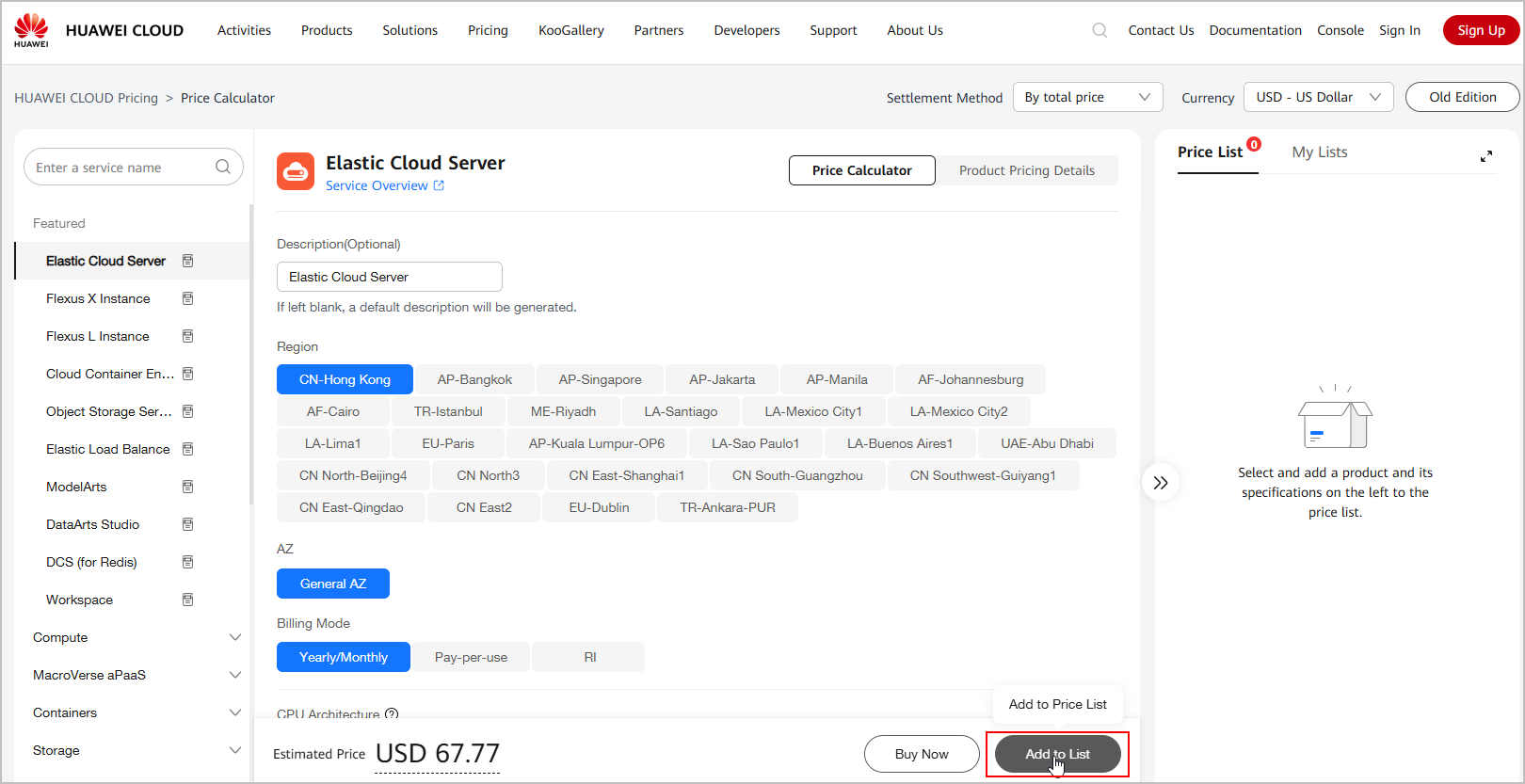The image size is (1525, 784).
Task: Click the Description text input box
Action: [x=389, y=277]
